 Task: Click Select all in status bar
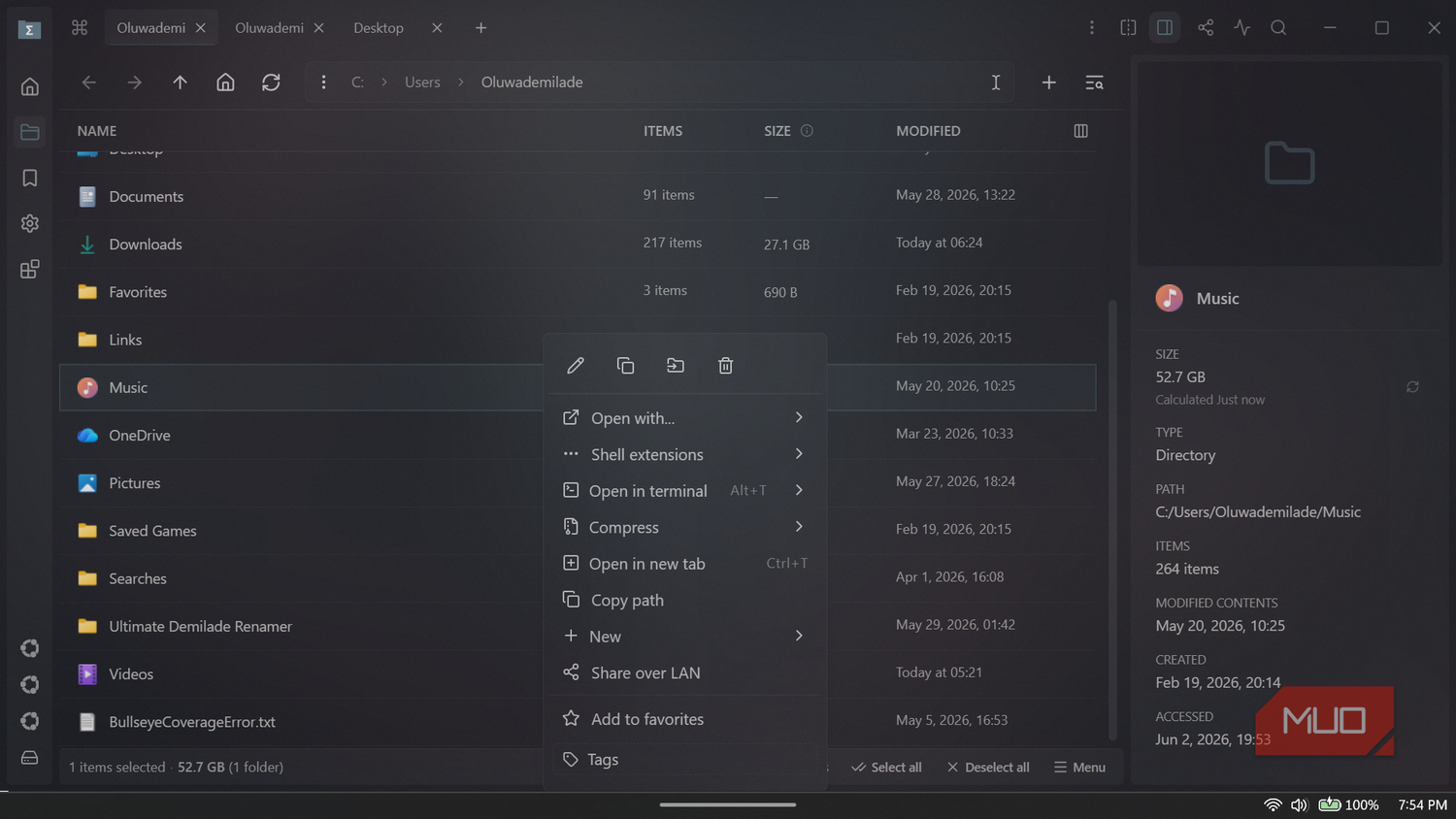886,768
